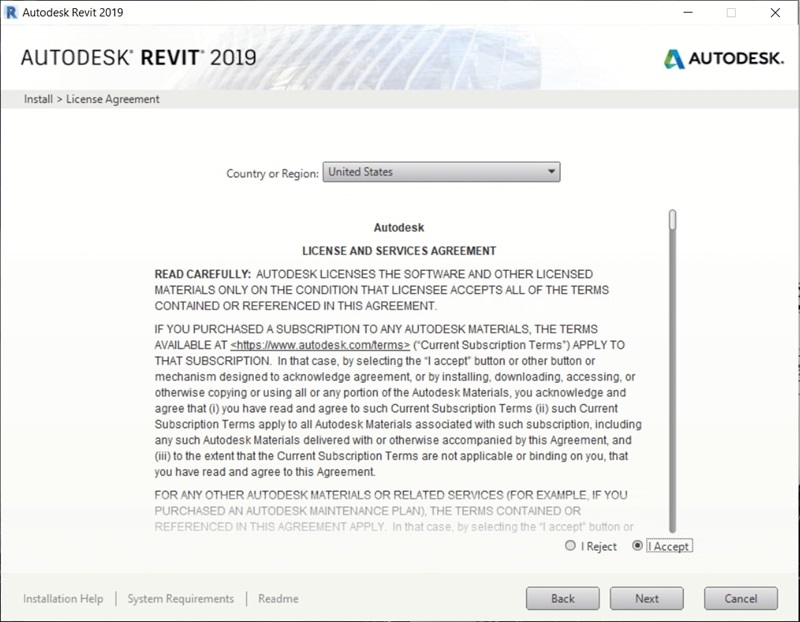
Task: Click the AUTODESK REVIT 2019 banner title
Action: tap(138, 57)
